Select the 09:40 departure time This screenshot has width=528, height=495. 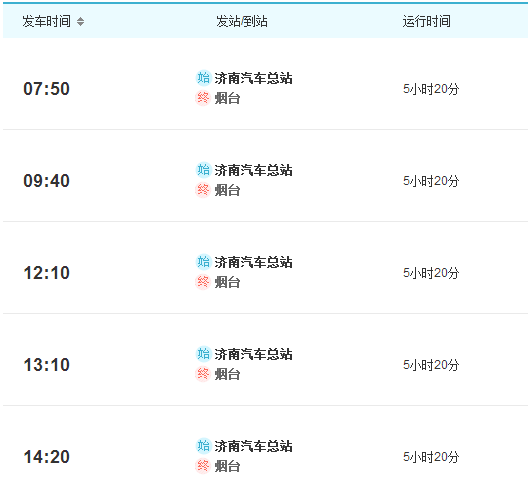point(46,181)
